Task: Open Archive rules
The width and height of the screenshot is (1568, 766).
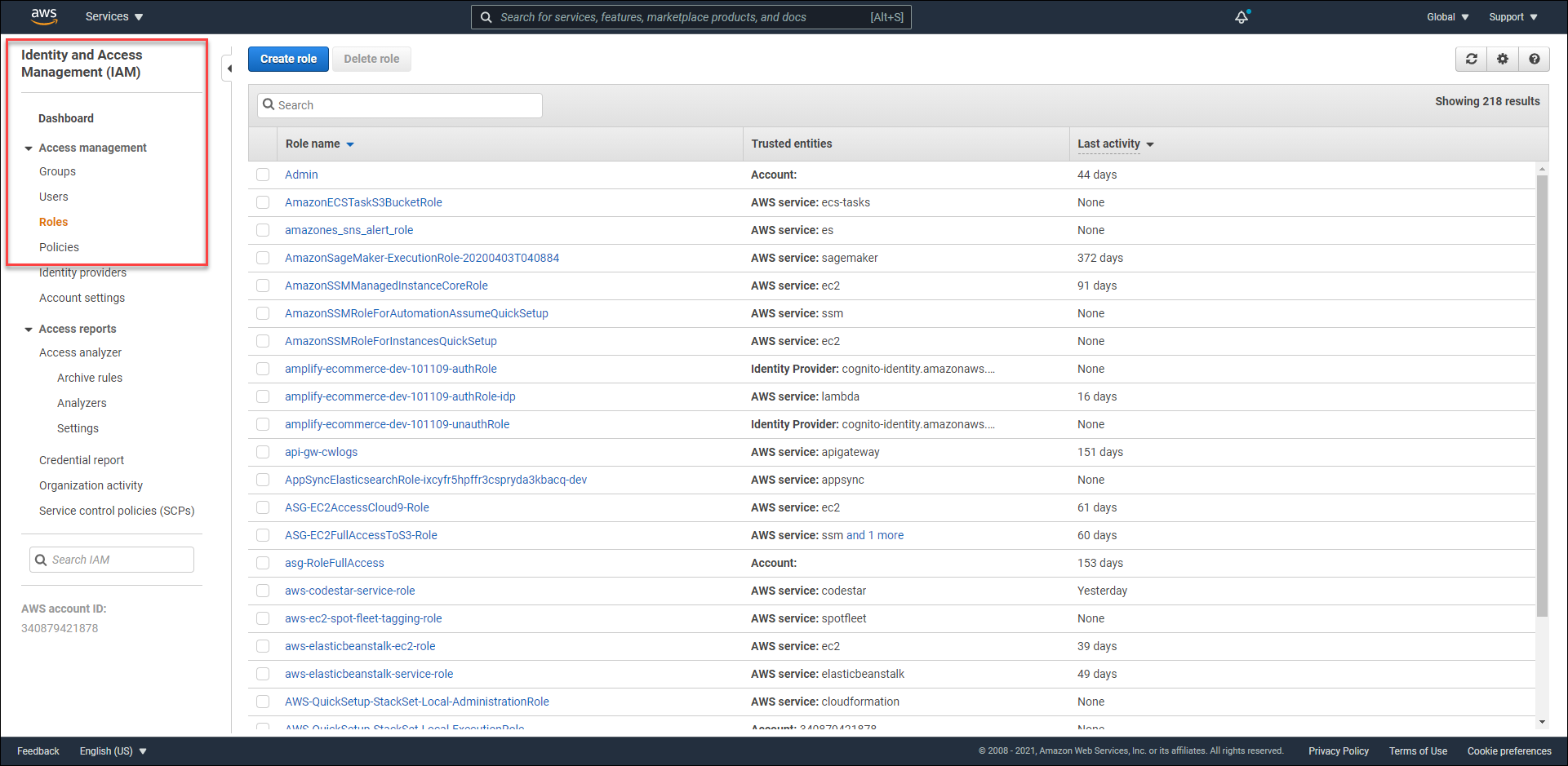Action: [90, 378]
